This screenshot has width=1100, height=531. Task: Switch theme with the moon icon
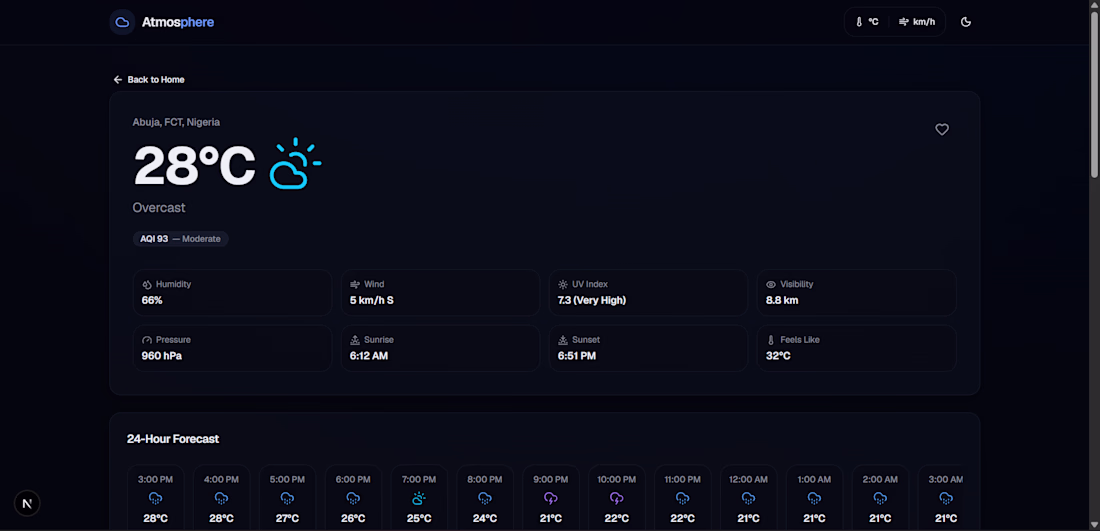point(966,22)
